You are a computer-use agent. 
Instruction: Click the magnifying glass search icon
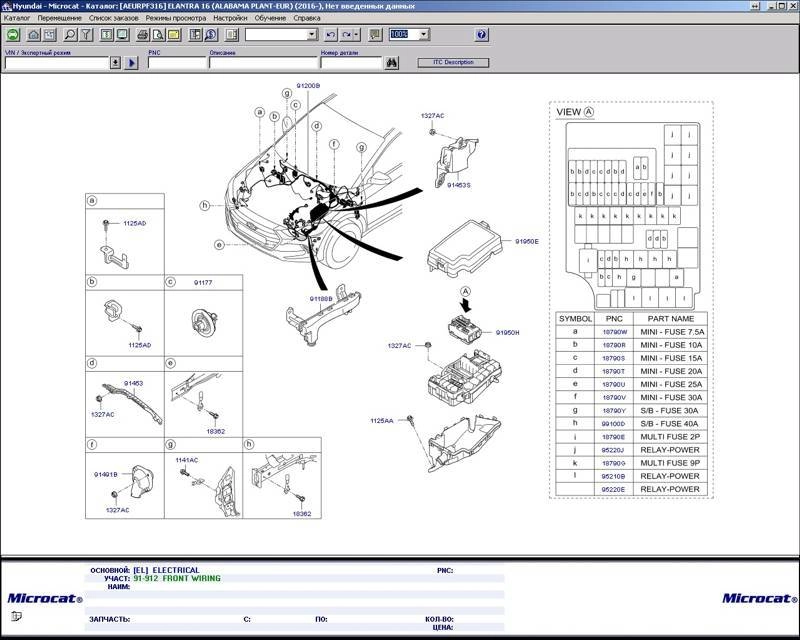(70, 35)
